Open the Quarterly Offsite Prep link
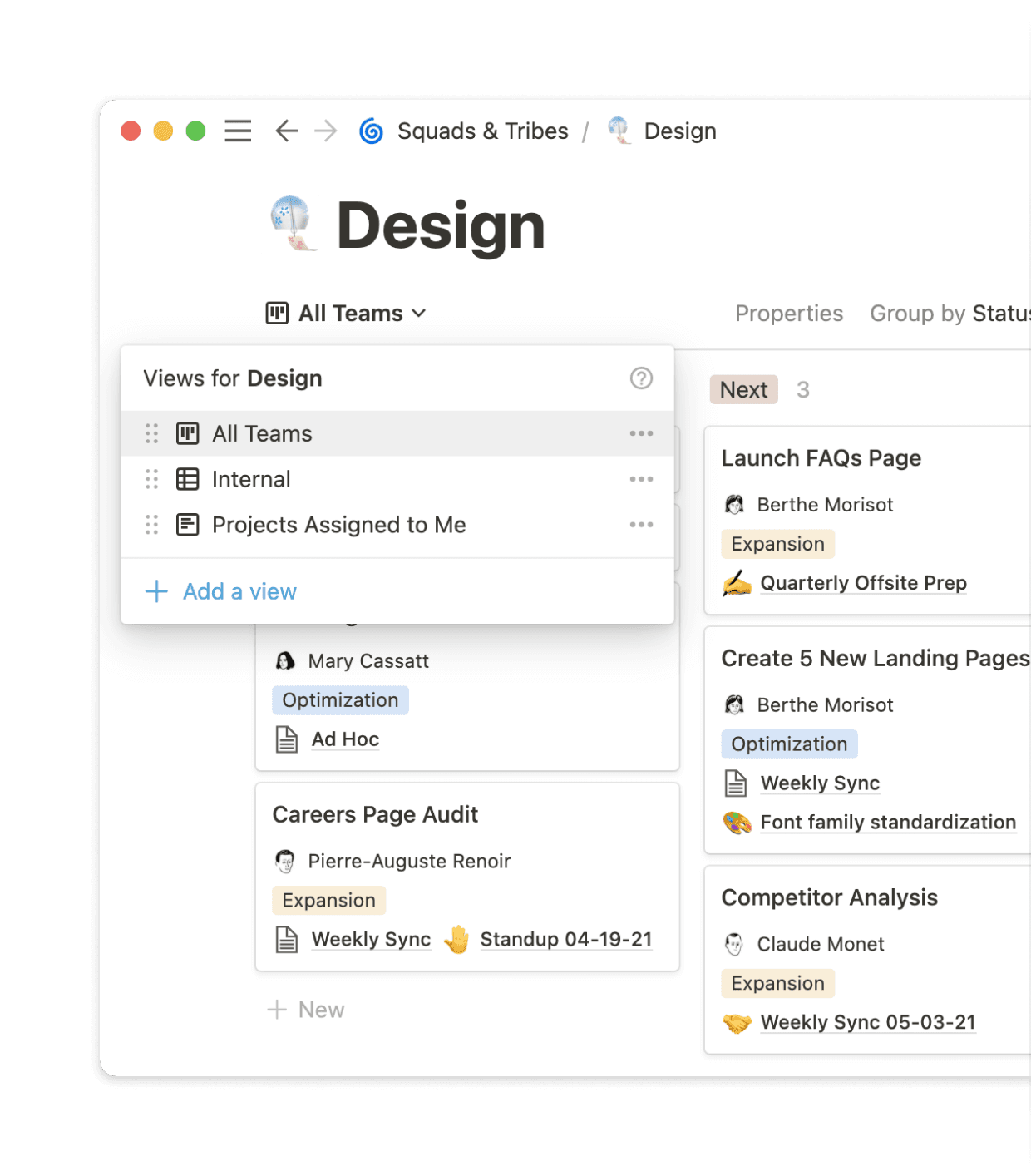Screen dimensions: 1031x1176 point(863,583)
